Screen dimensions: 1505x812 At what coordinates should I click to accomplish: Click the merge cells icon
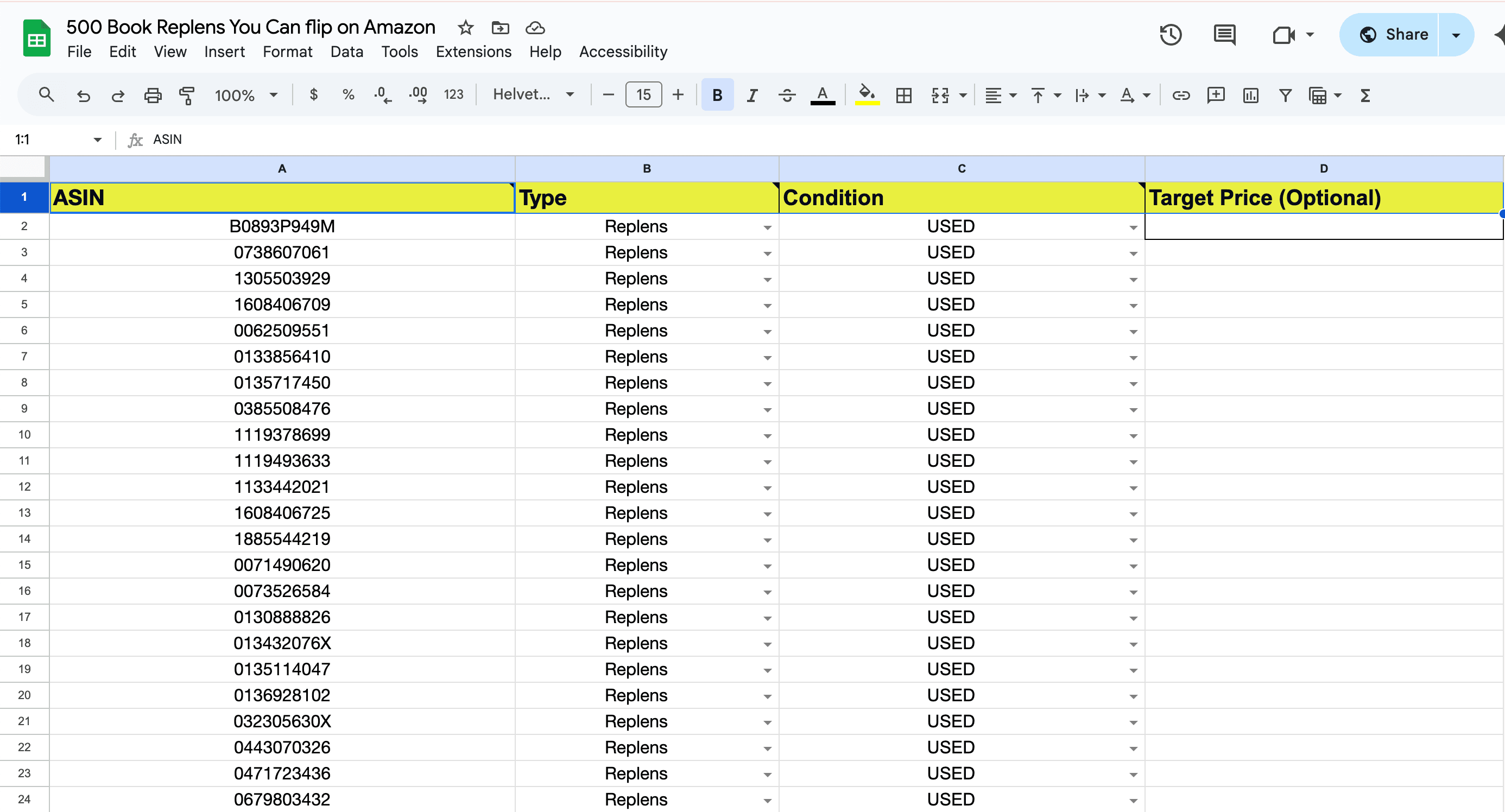[940, 94]
